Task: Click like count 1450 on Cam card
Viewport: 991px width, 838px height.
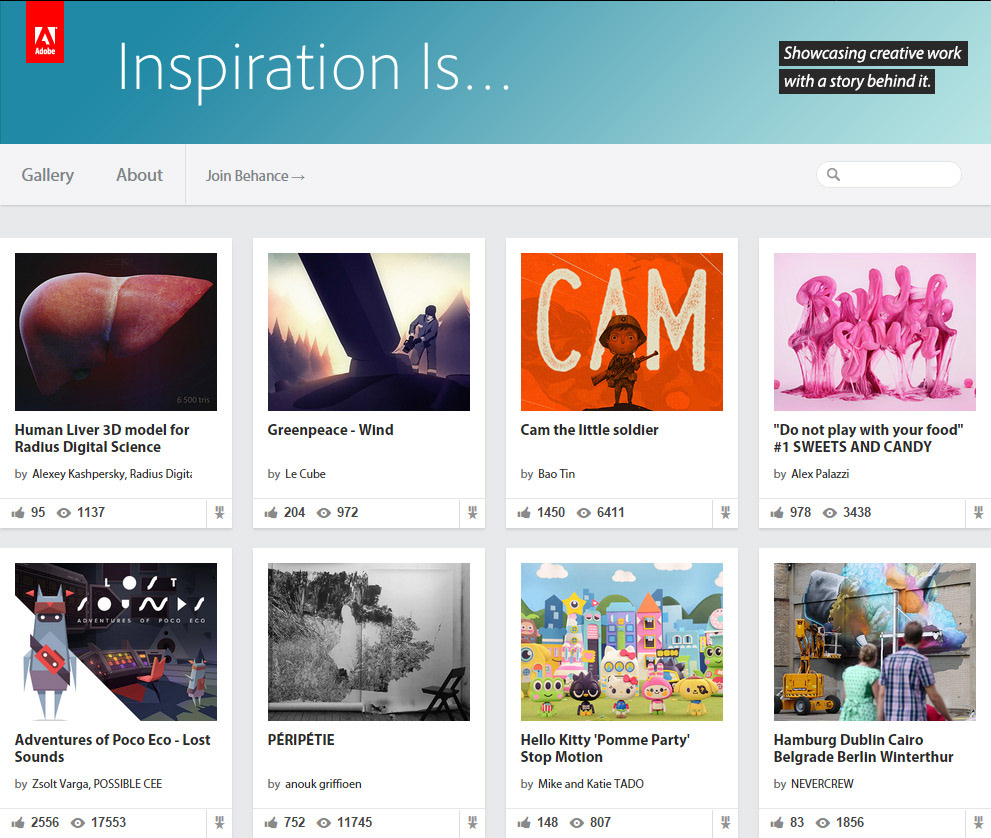Action: point(550,513)
